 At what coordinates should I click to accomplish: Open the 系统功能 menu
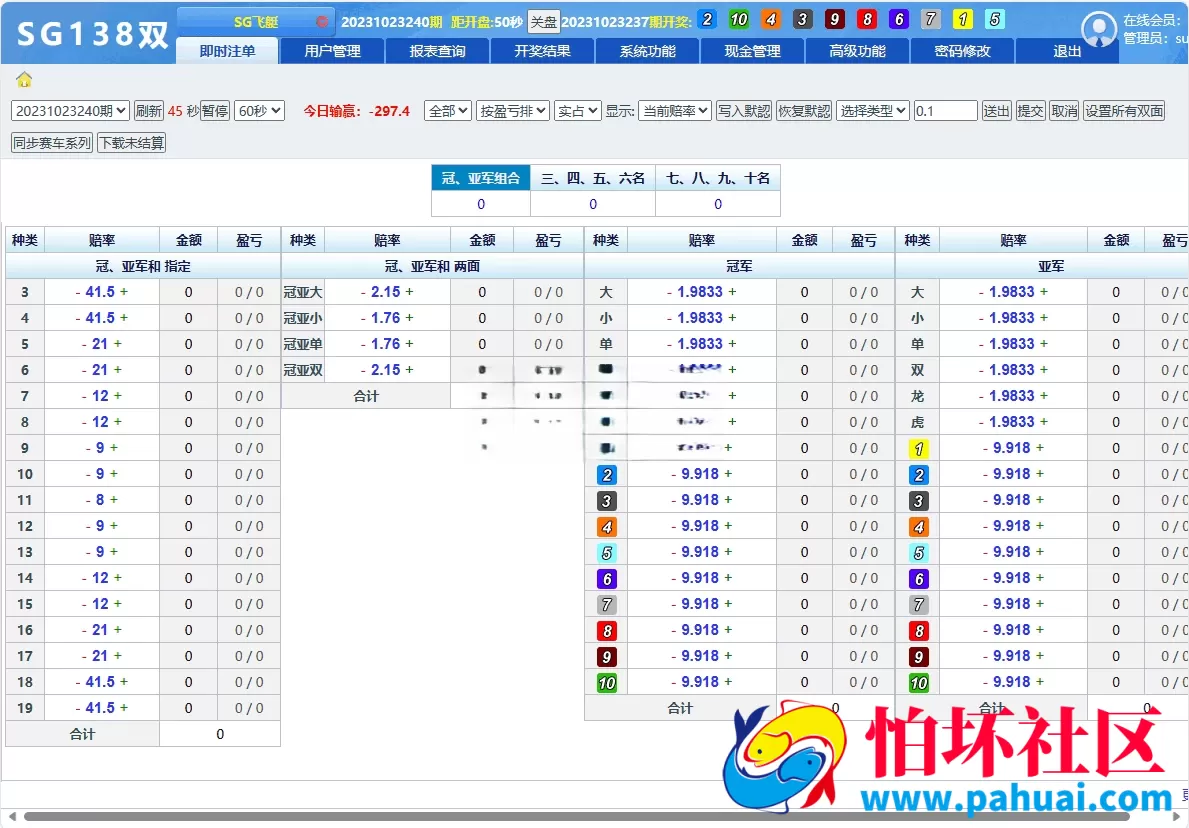click(x=648, y=51)
